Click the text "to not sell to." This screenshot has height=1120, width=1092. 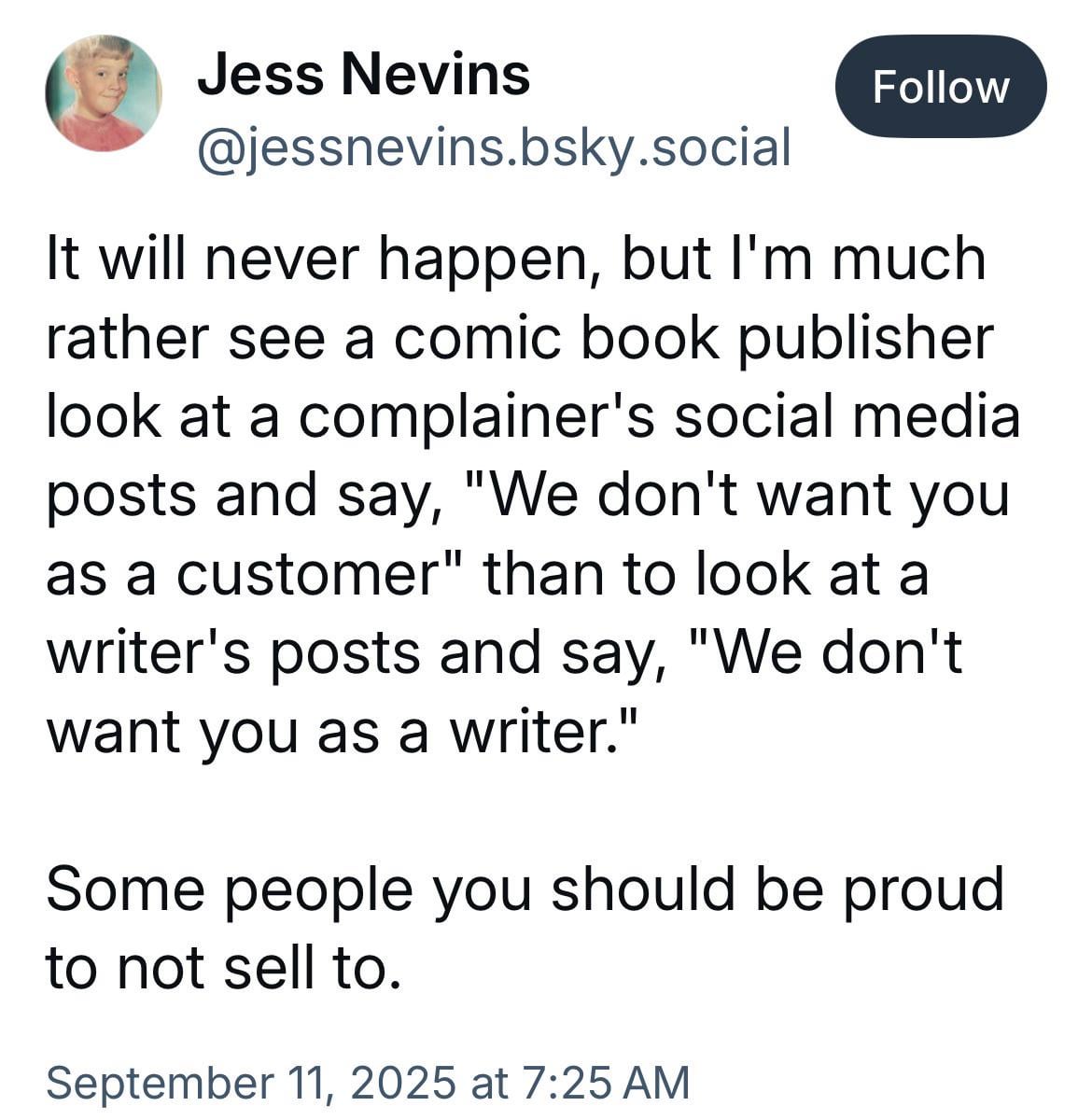(x=224, y=968)
